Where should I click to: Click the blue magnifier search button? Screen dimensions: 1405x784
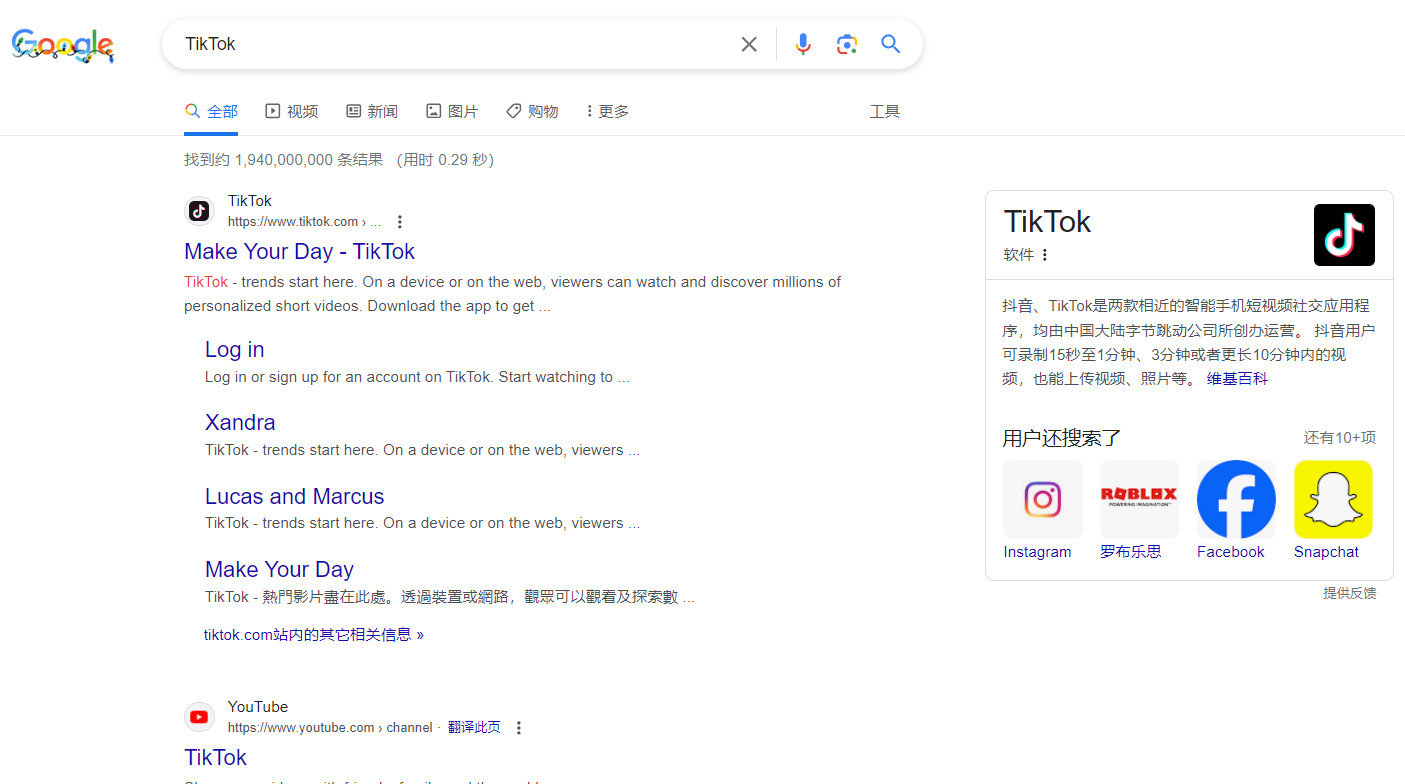[891, 44]
